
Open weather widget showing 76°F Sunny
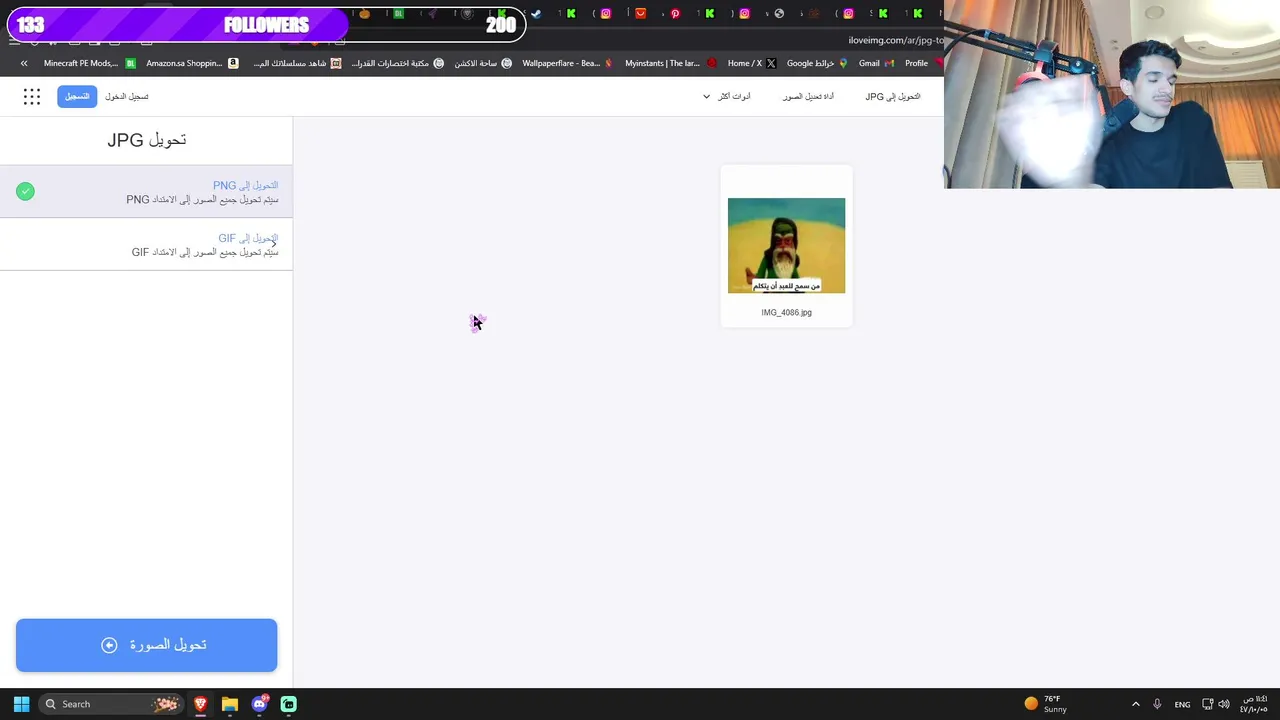[x=1046, y=704]
